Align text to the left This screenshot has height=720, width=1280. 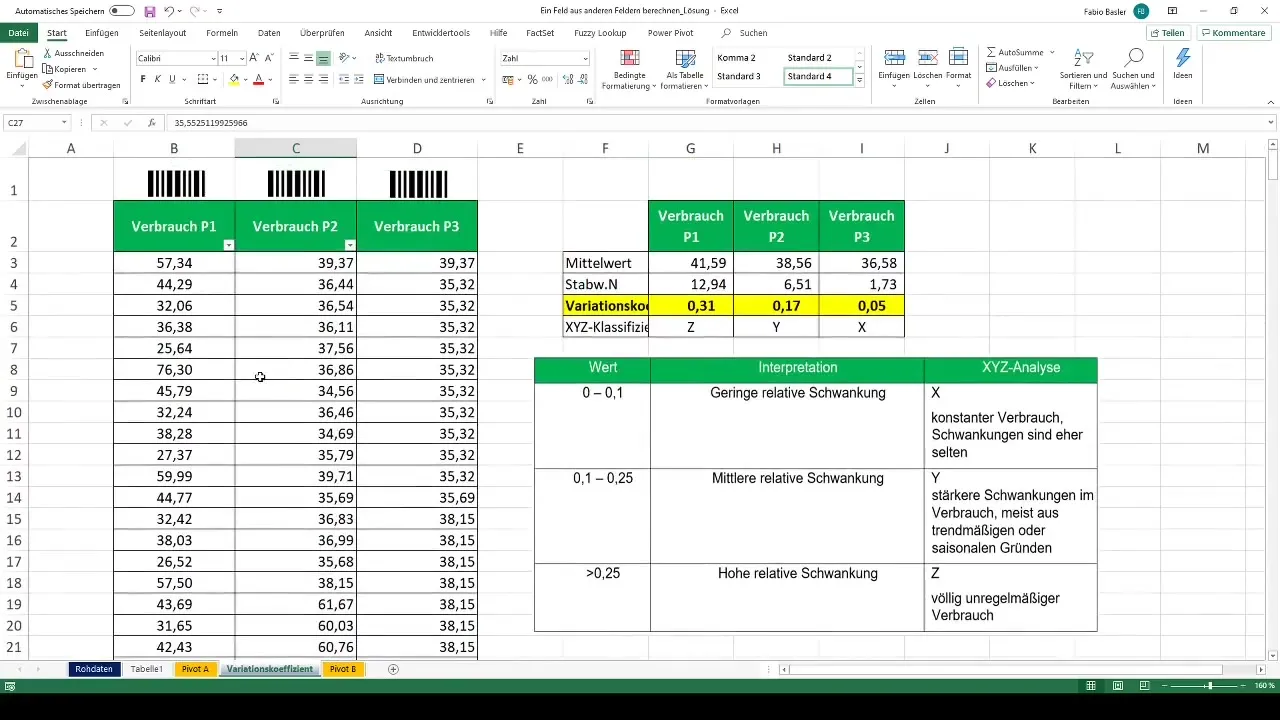[294, 79]
